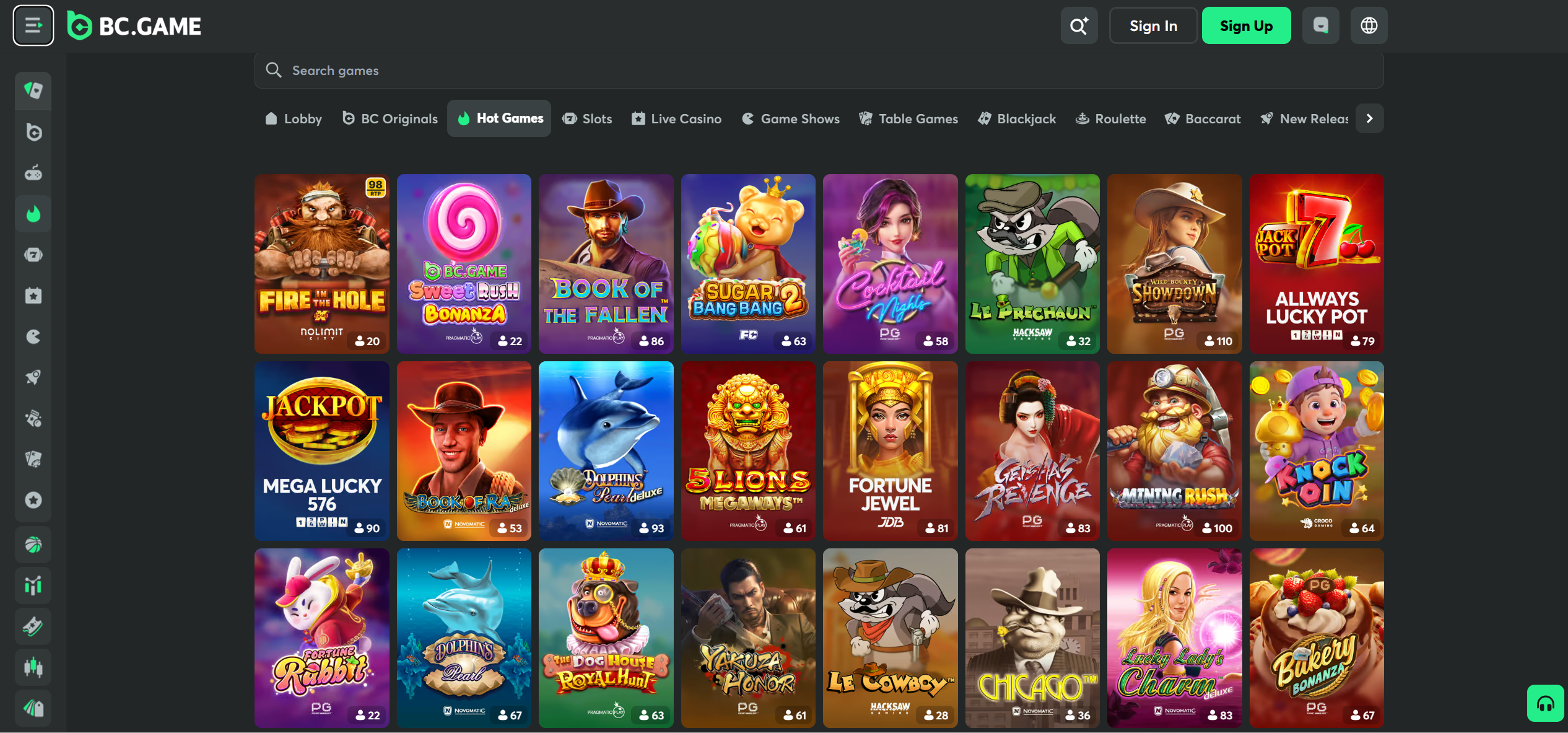
Task: Switch to the Lobby tab
Action: pos(294,118)
